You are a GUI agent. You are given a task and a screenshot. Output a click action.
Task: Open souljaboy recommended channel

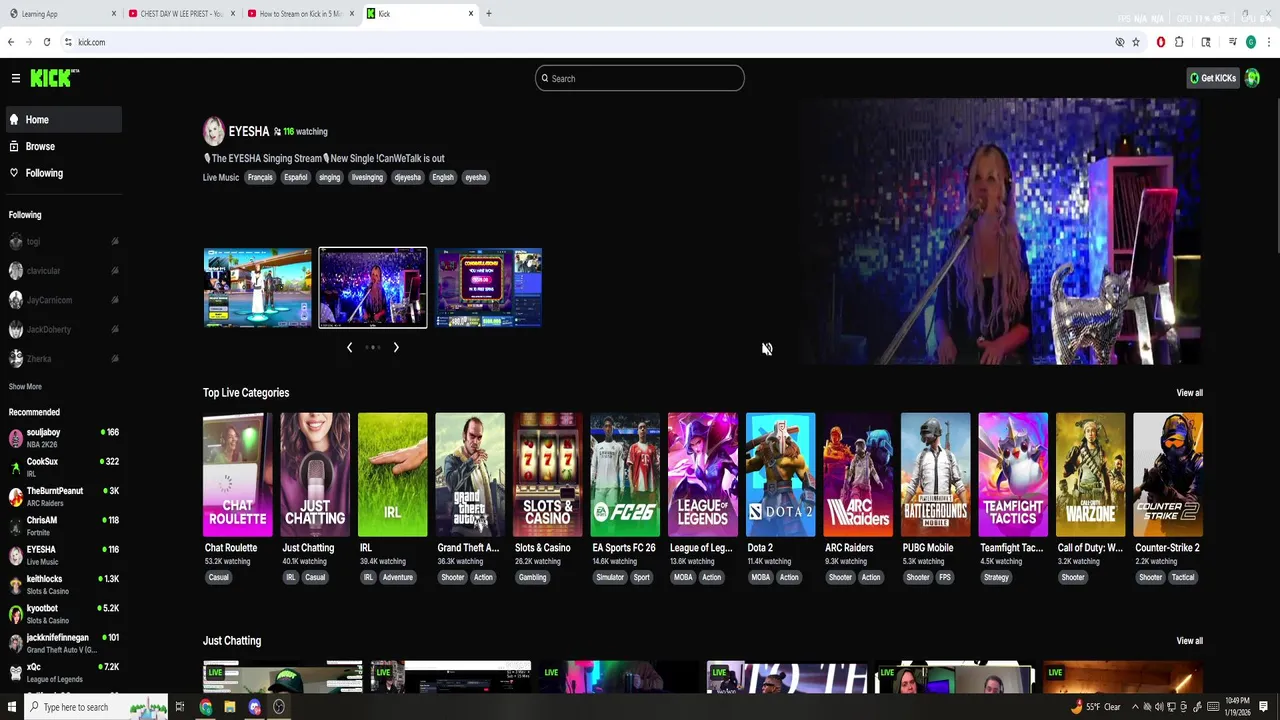64,438
